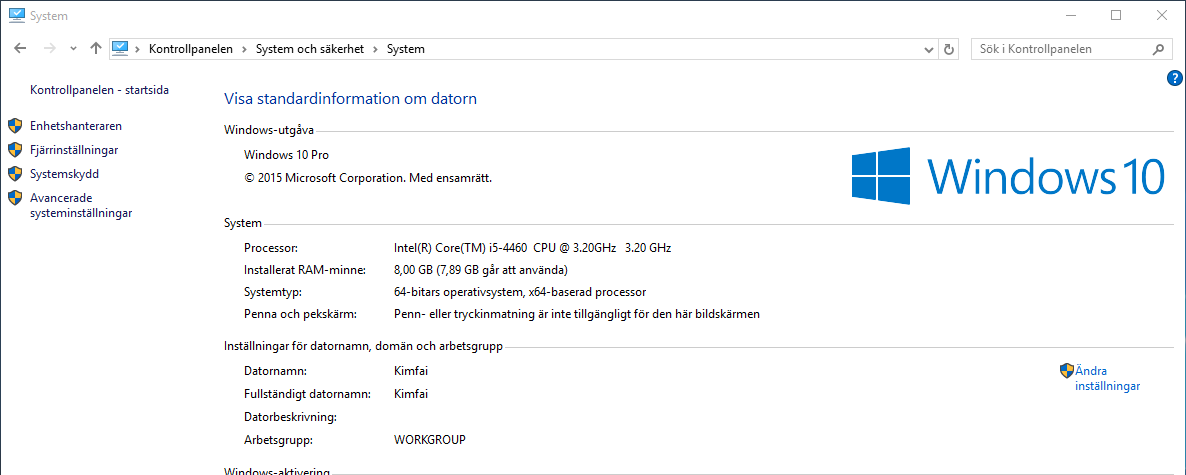Open Avancerade systeminställningar link
The image size is (1186, 475).
81,206
